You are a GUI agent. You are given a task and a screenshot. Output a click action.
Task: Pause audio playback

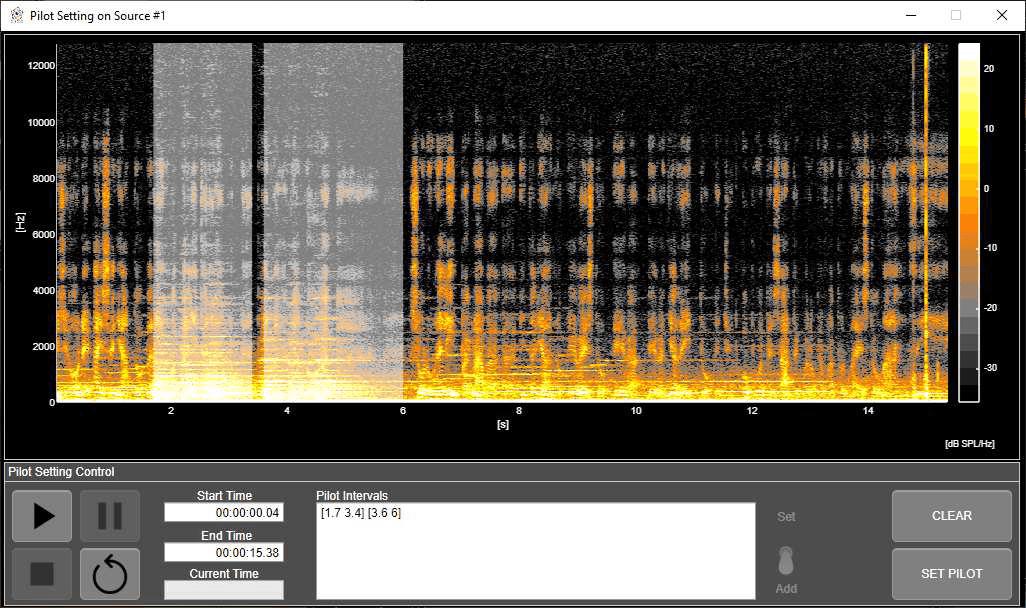(x=110, y=516)
